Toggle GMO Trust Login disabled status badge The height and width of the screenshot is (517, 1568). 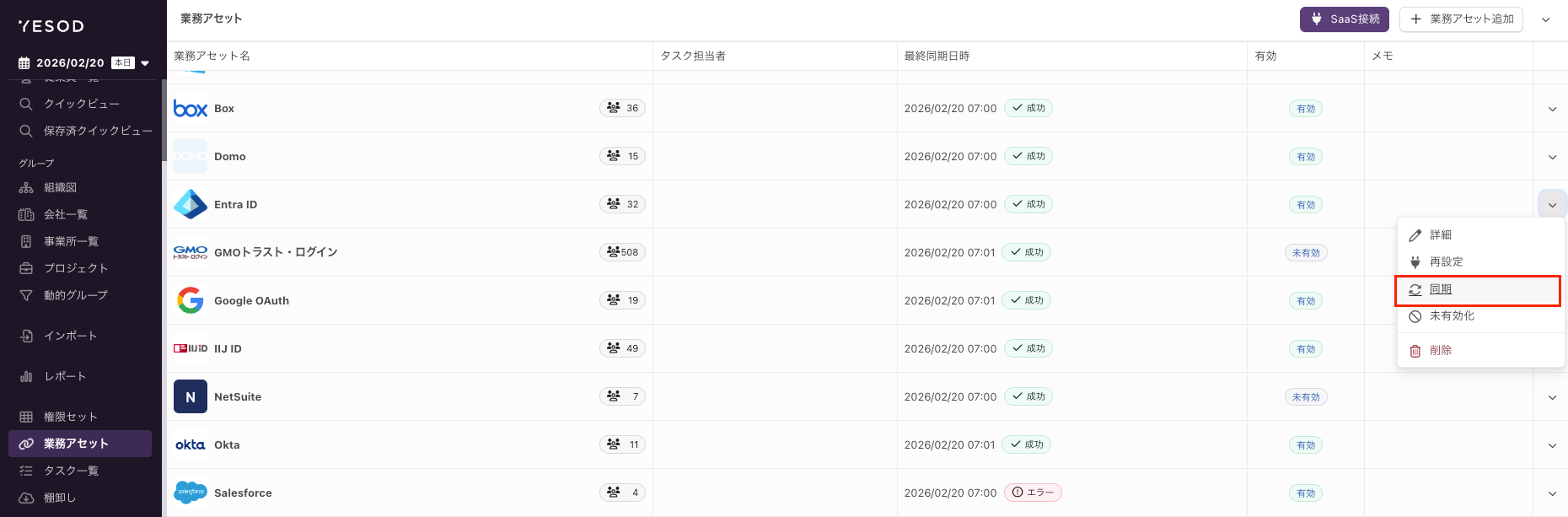point(1305,253)
